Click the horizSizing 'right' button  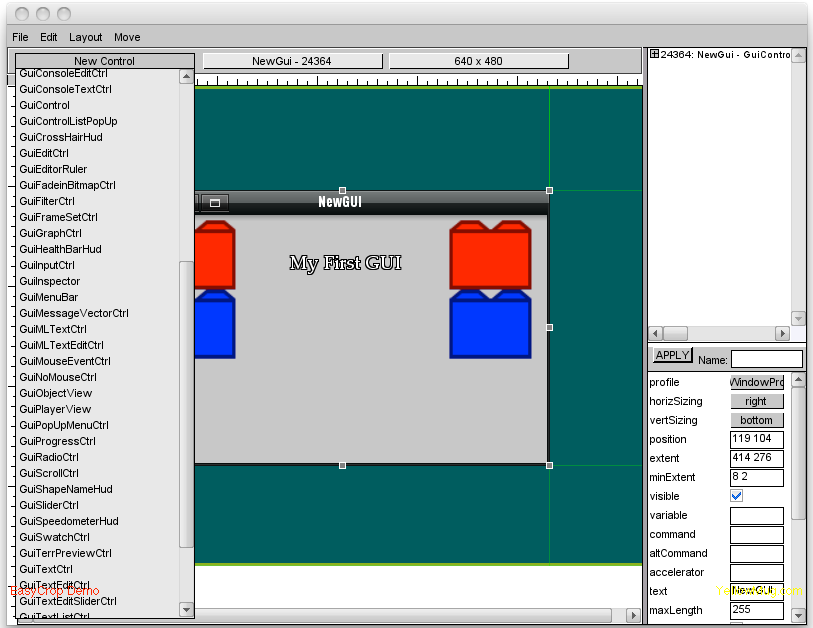[x=756, y=401]
